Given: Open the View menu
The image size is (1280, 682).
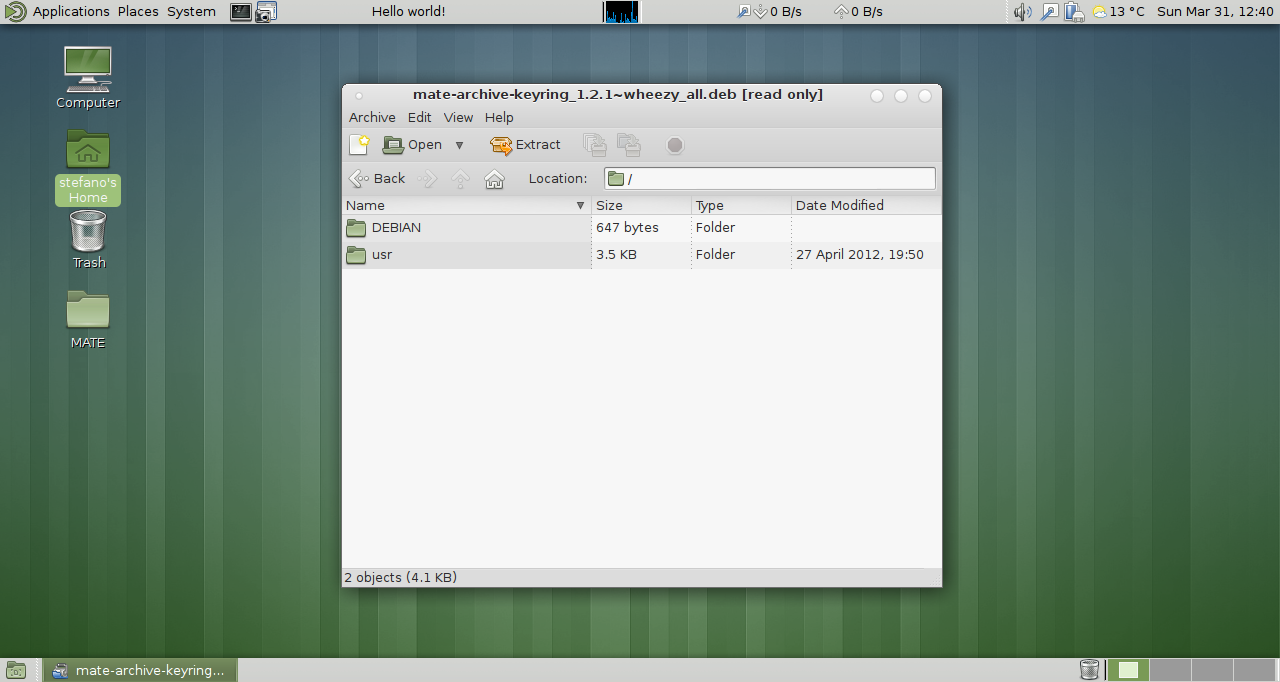Looking at the screenshot, I should (x=458, y=117).
